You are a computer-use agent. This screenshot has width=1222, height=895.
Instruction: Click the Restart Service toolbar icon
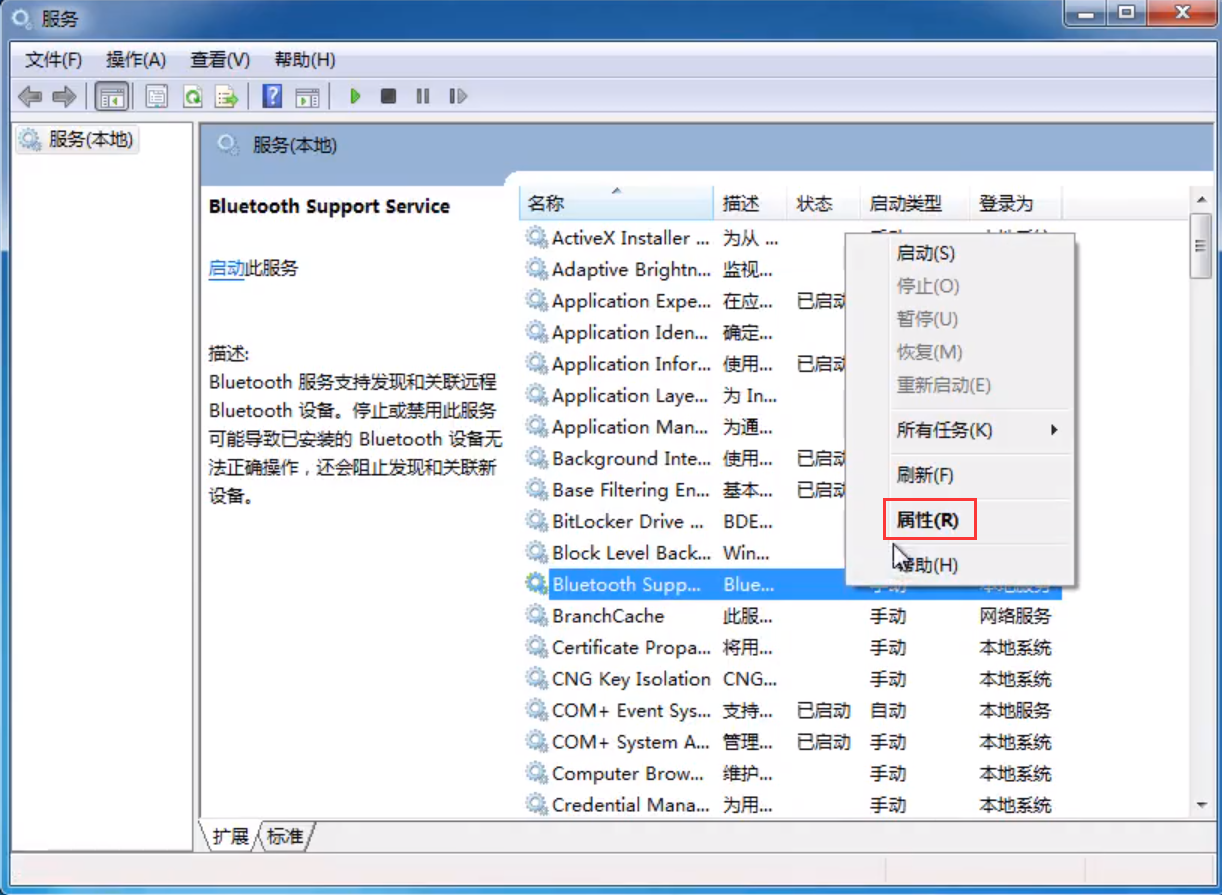(x=458, y=97)
